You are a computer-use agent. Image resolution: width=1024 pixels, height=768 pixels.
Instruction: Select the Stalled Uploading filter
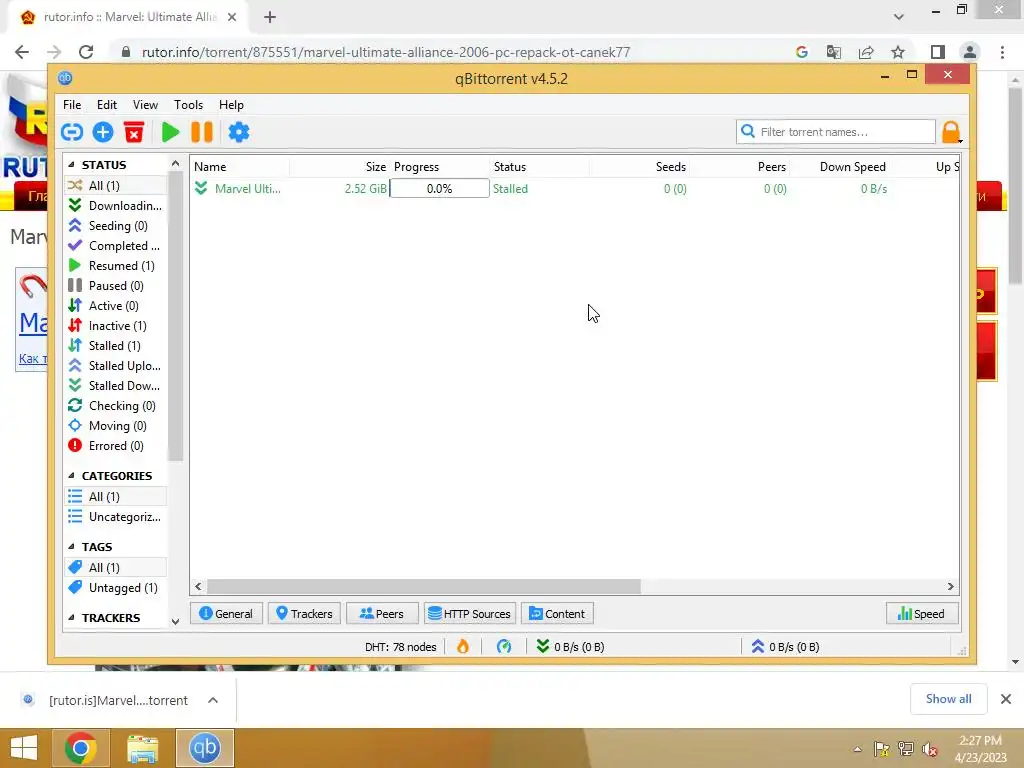coord(116,366)
